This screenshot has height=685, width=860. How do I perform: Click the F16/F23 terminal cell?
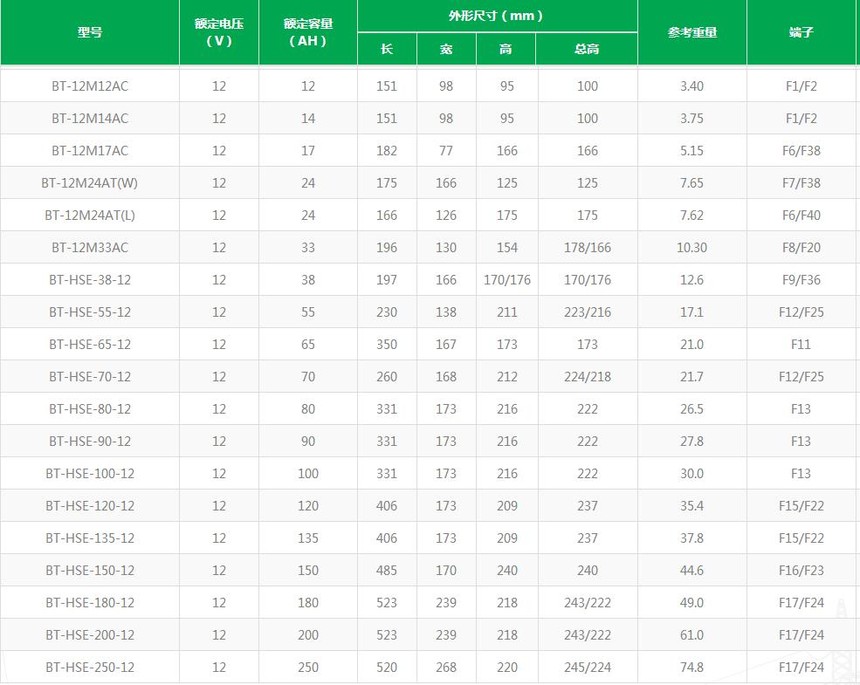point(802,571)
